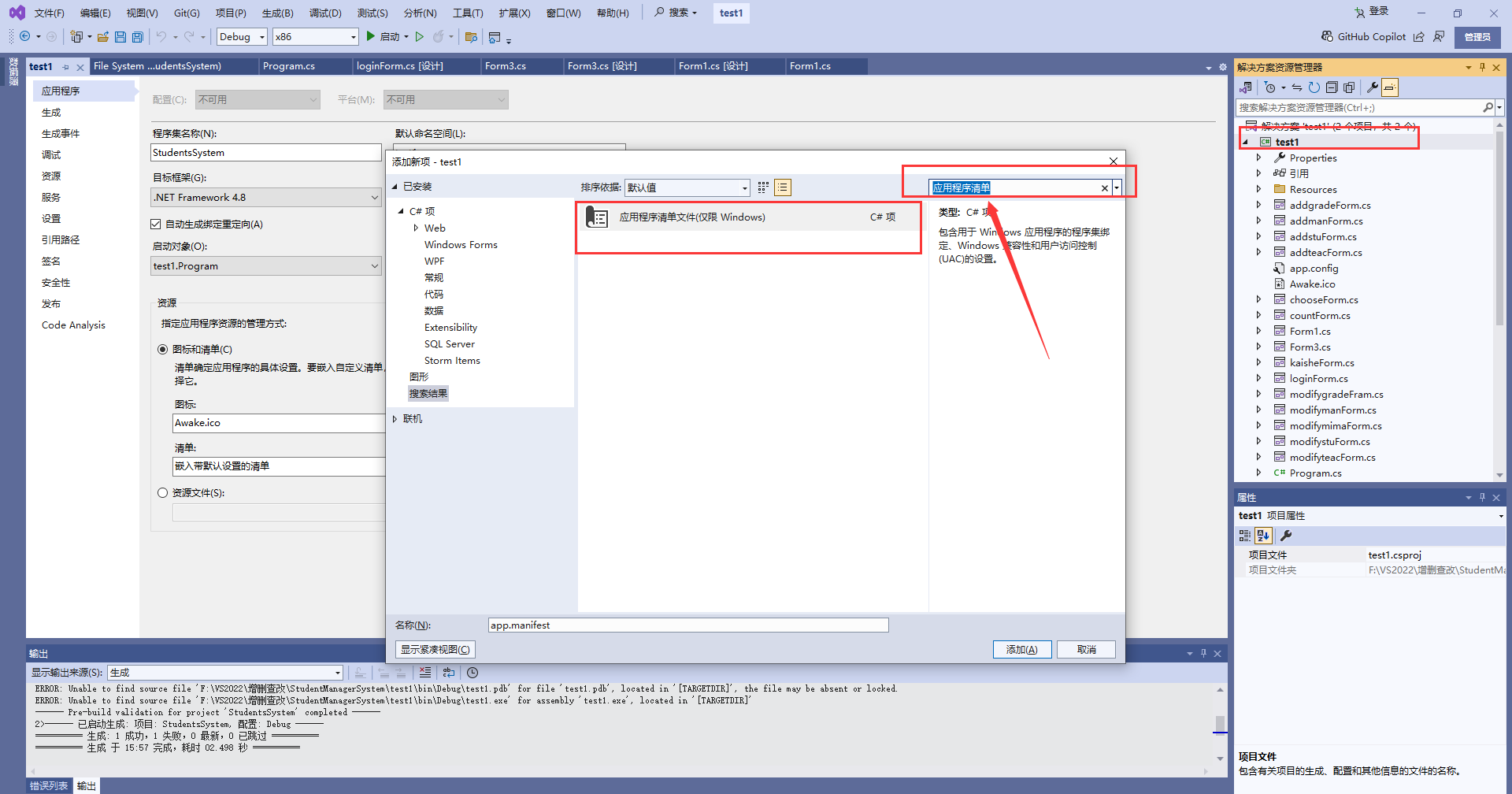Click the Add button in dialog
Viewport: 1512px width, 794px height.
coord(1021,650)
